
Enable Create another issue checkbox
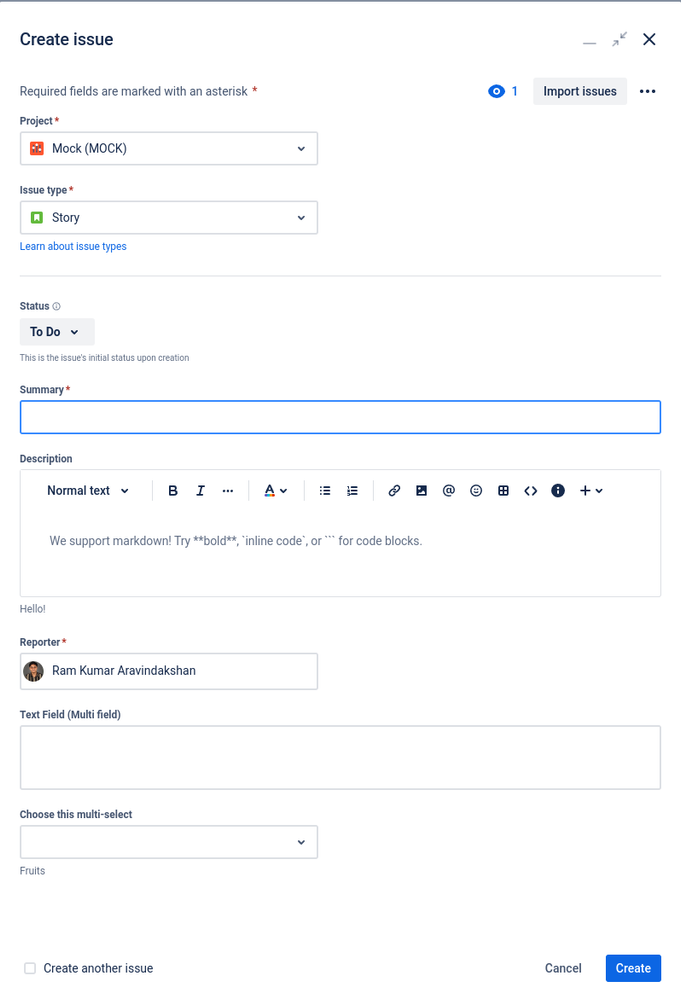[30, 968]
